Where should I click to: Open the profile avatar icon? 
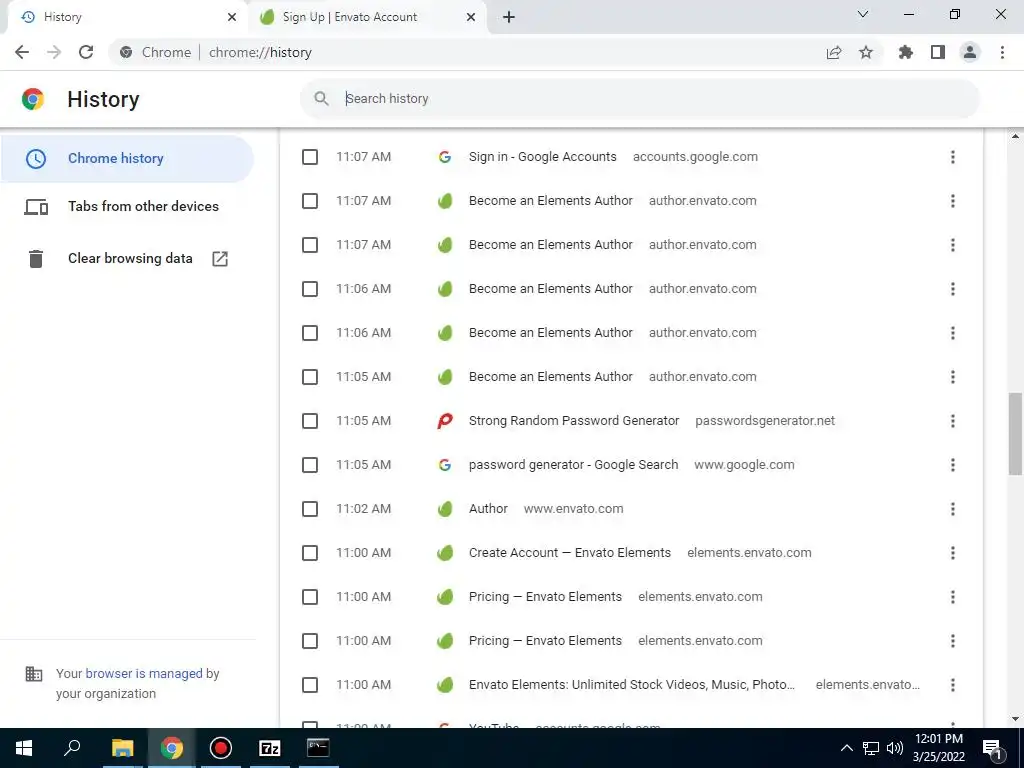970,52
